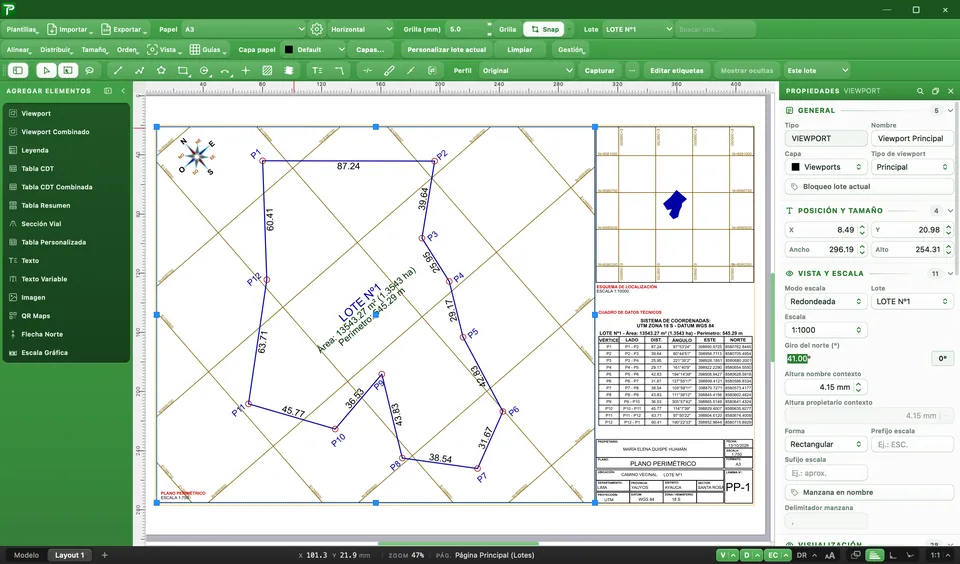Select the hatch fill tool
The height and width of the screenshot is (564, 960).
click(x=267, y=70)
